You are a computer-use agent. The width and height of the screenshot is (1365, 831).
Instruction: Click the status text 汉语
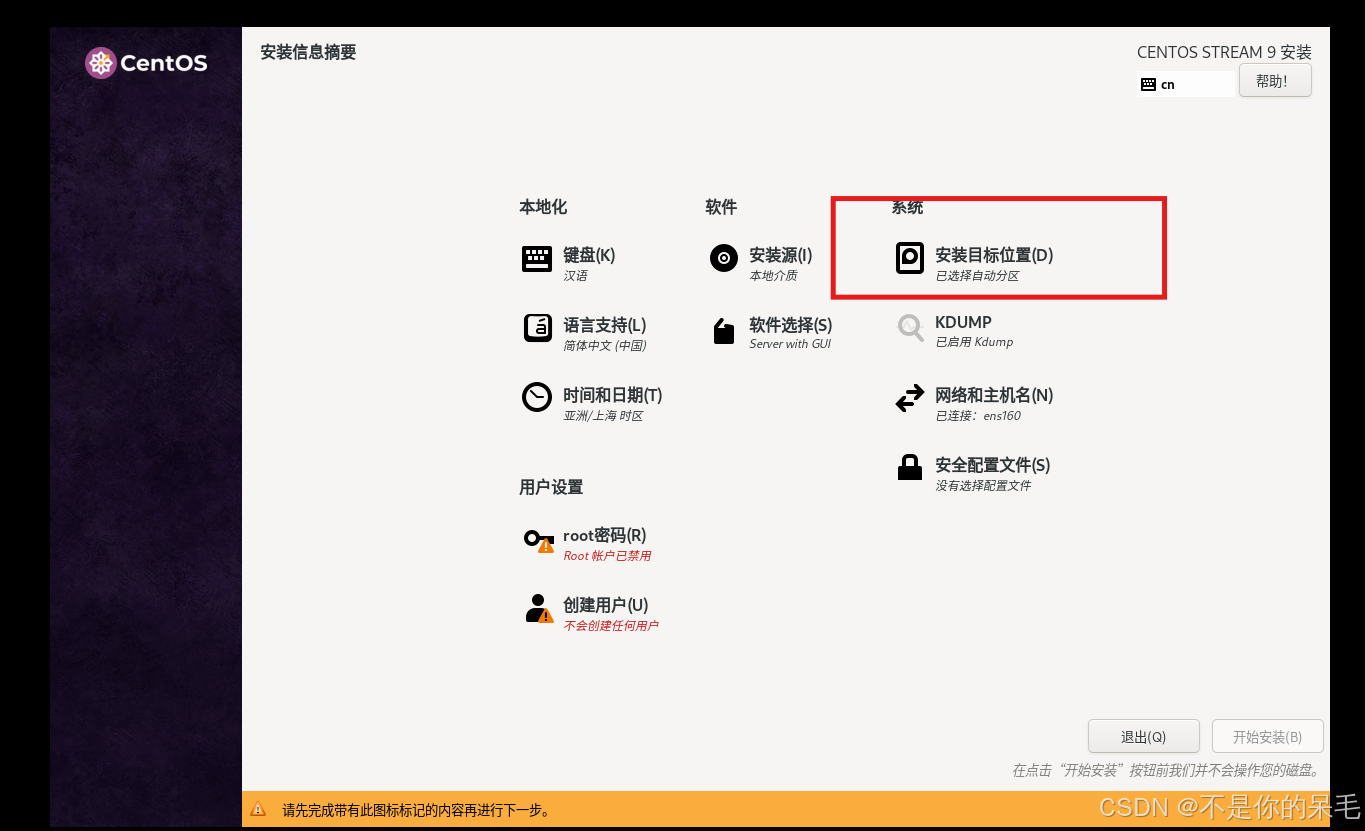point(575,276)
